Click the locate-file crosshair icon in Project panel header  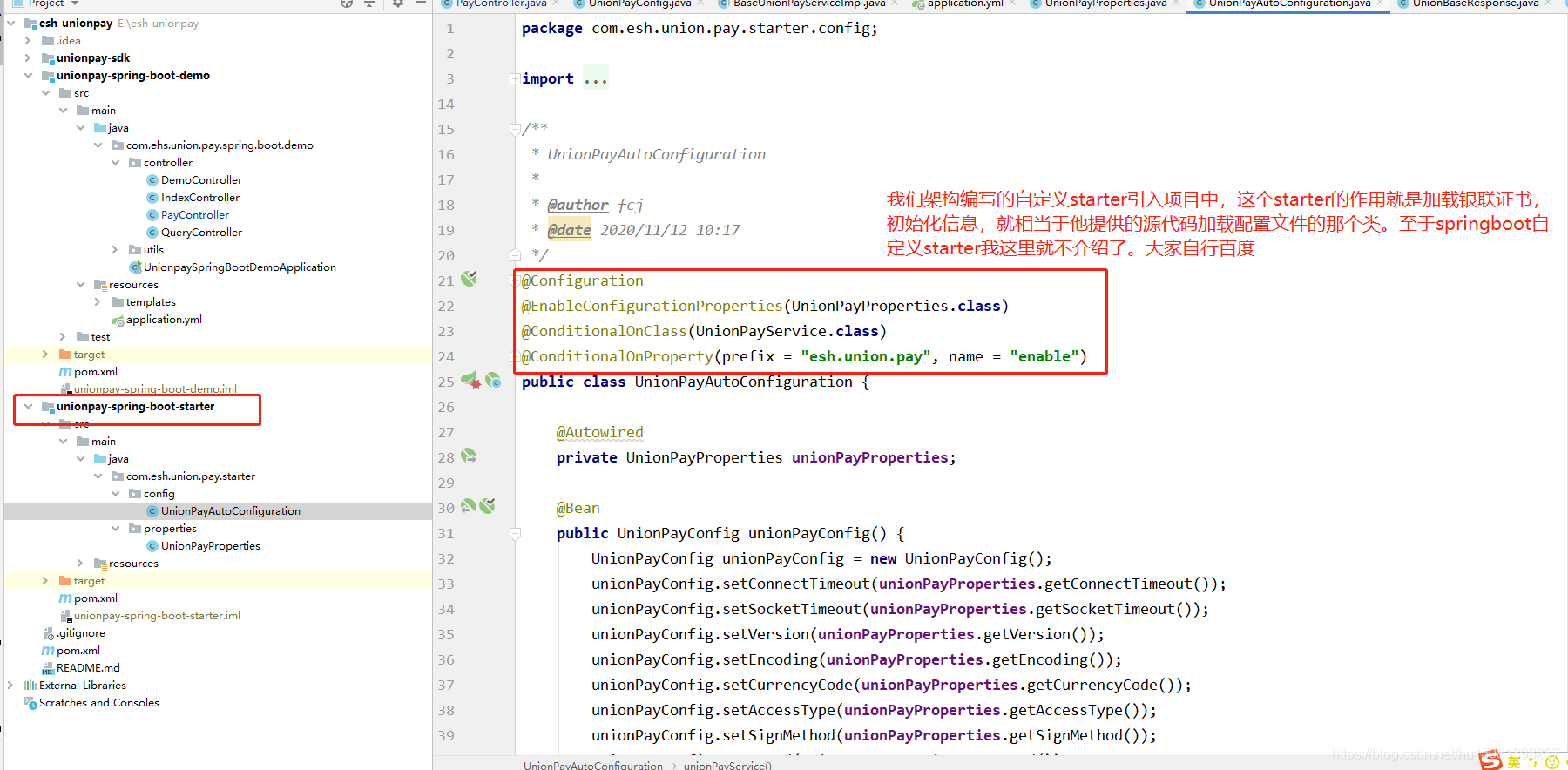tap(347, 3)
